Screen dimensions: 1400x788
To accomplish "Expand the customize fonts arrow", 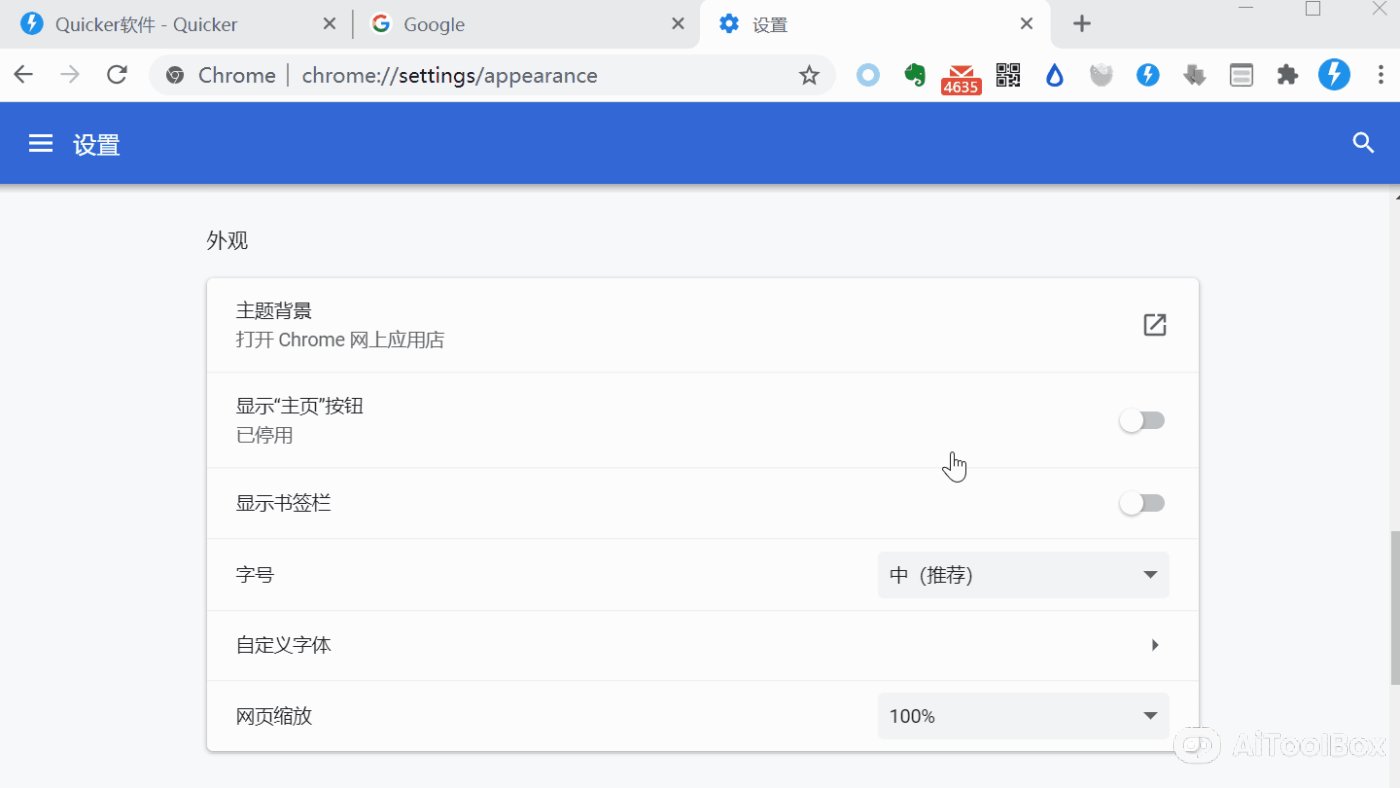I will (x=1154, y=645).
